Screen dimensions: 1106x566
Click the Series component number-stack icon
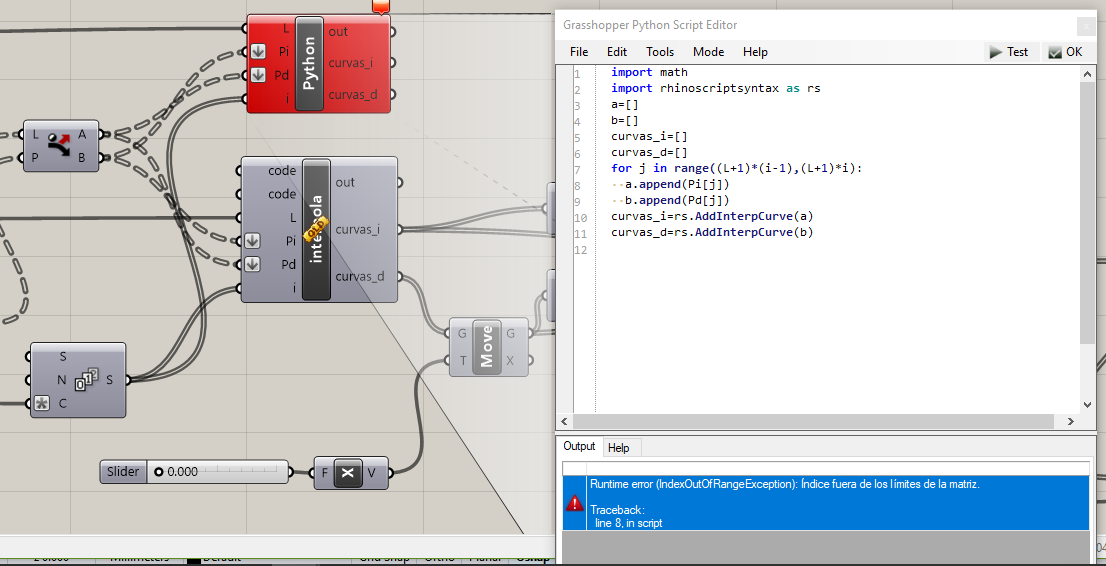click(x=86, y=380)
